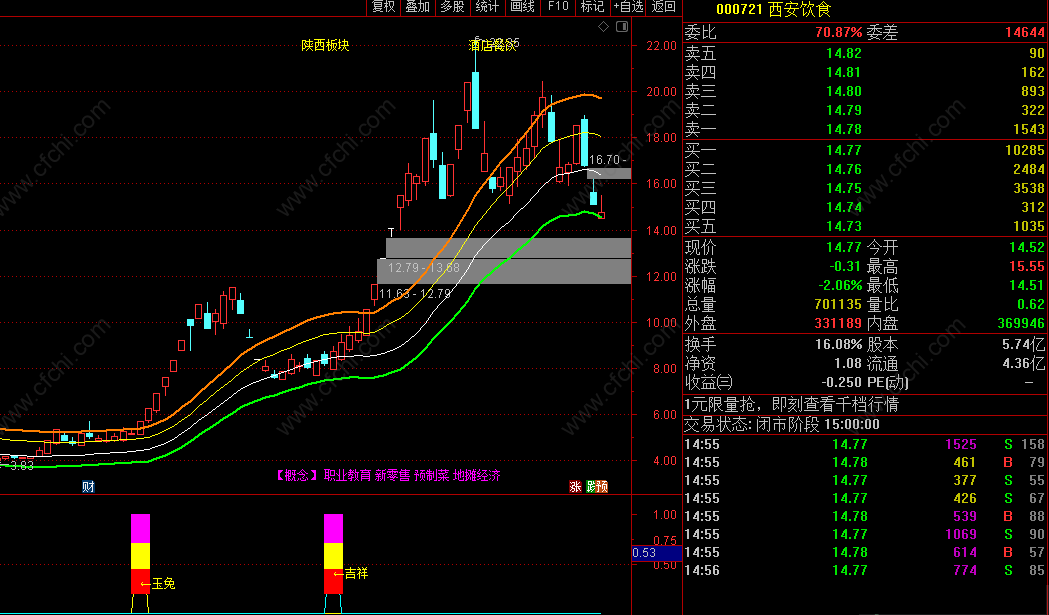This screenshot has height=615, width=1049.
Task: Select the 卖三 14.80 ask row
Action: point(865,91)
